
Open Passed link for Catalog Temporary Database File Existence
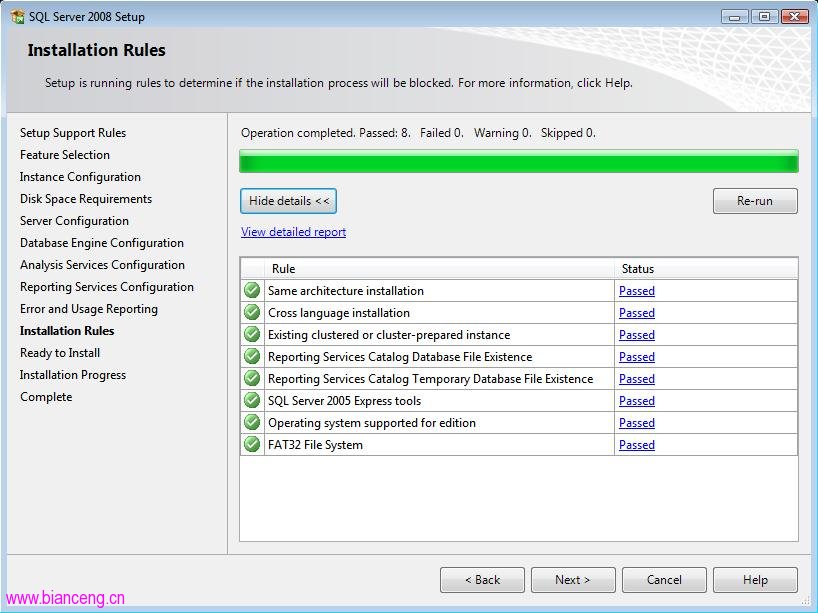[x=636, y=379]
